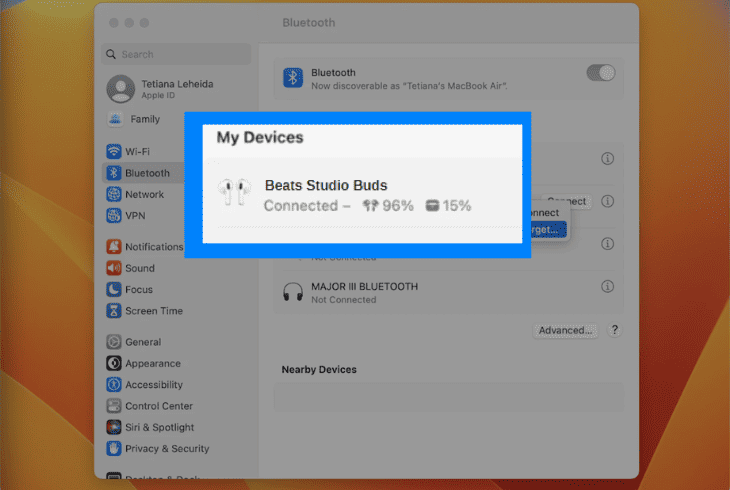This screenshot has height=490, width=730.
Task: Click the Nearby Devices heading
Action: [319, 369]
